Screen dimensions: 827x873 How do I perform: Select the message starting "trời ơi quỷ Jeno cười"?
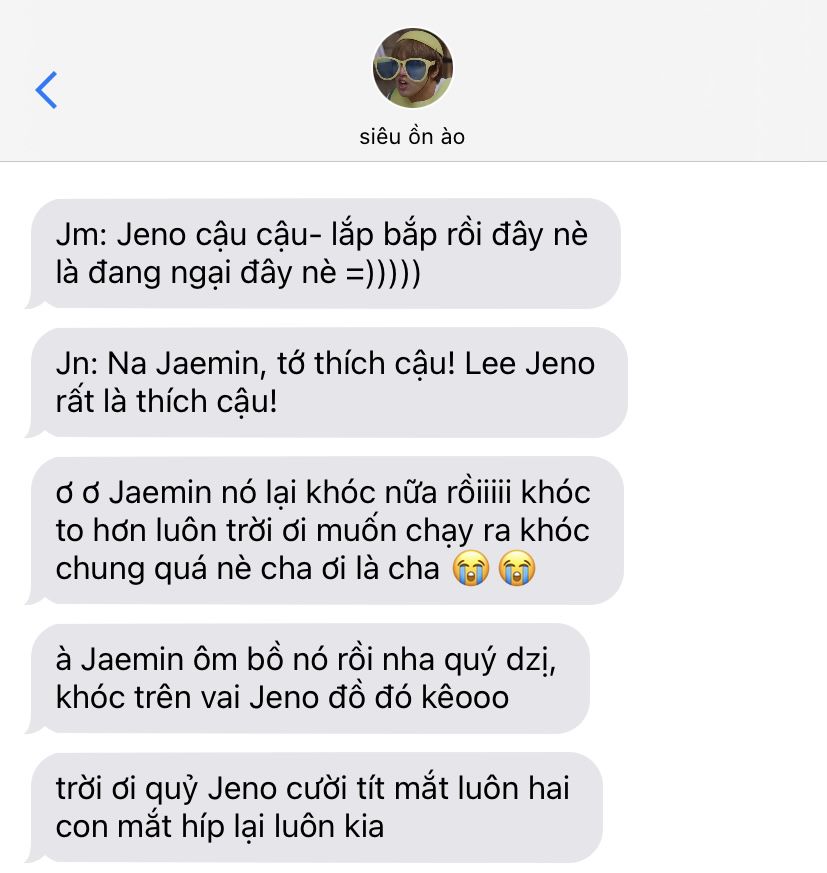click(315, 807)
